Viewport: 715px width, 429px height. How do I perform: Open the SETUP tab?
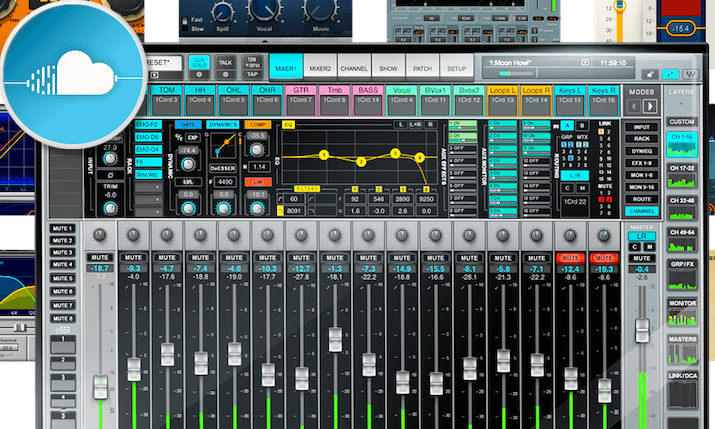tap(456, 68)
